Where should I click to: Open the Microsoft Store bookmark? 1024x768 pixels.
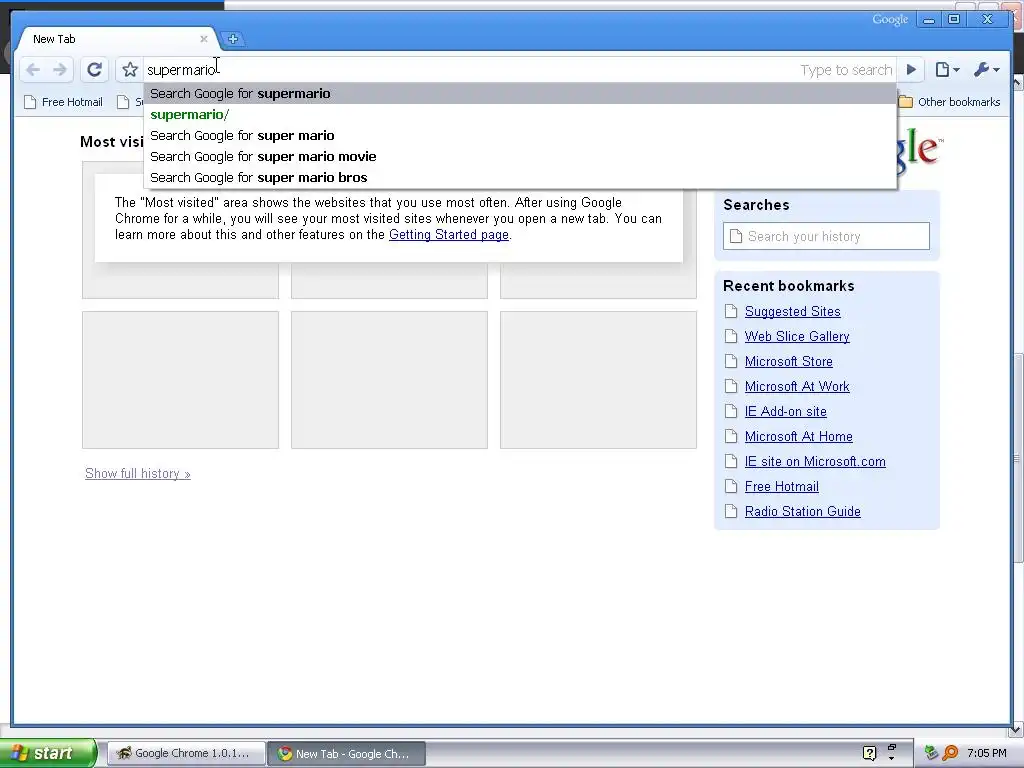pos(788,361)
